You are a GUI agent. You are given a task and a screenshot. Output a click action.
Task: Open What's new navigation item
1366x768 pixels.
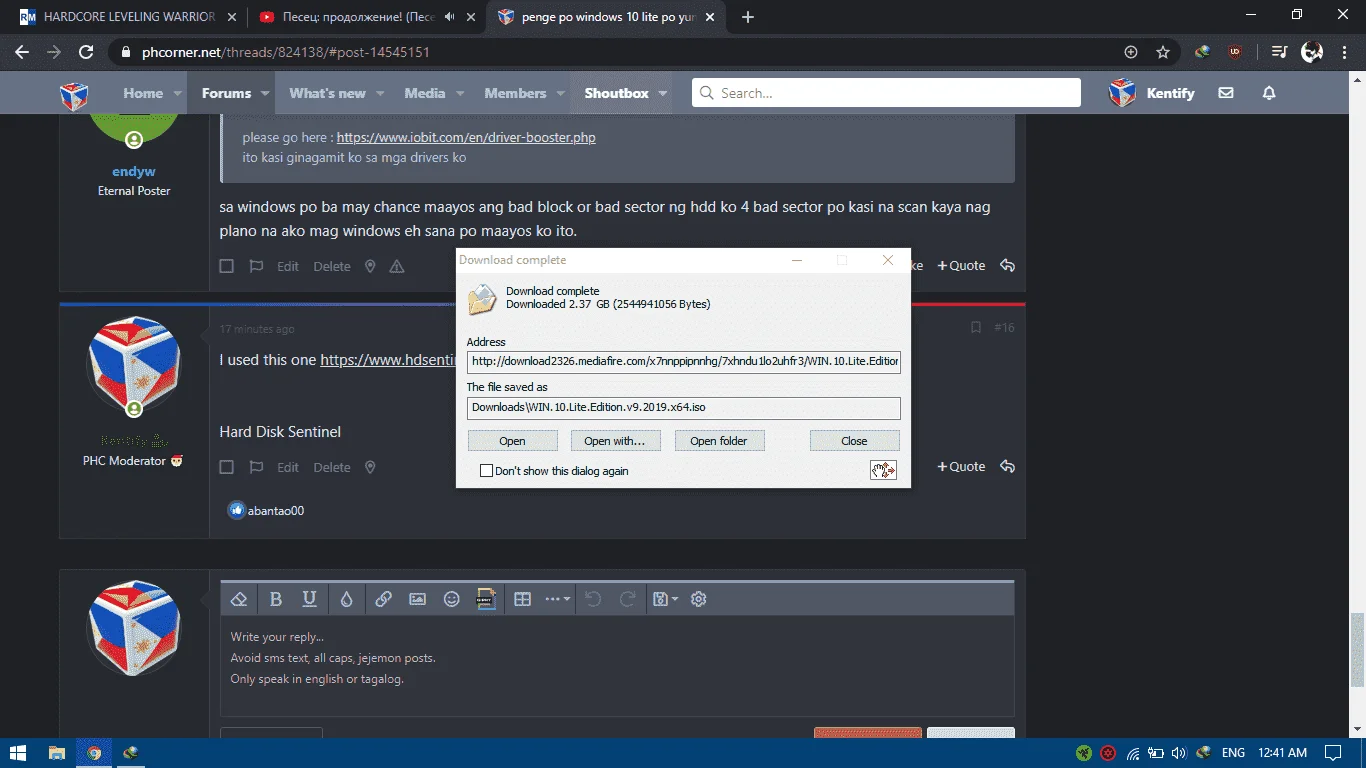click(x=327, y=93)
